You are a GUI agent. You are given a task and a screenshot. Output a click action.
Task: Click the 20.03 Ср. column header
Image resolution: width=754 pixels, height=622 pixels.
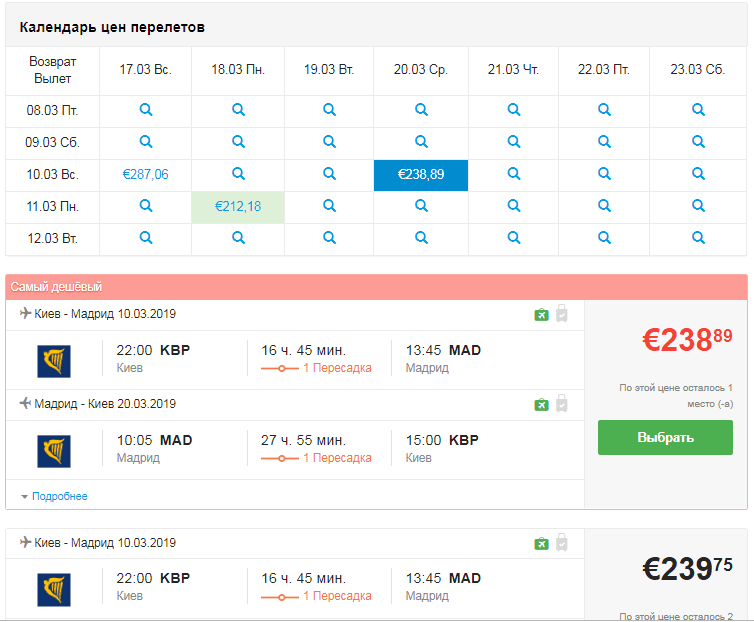[421, 70]
